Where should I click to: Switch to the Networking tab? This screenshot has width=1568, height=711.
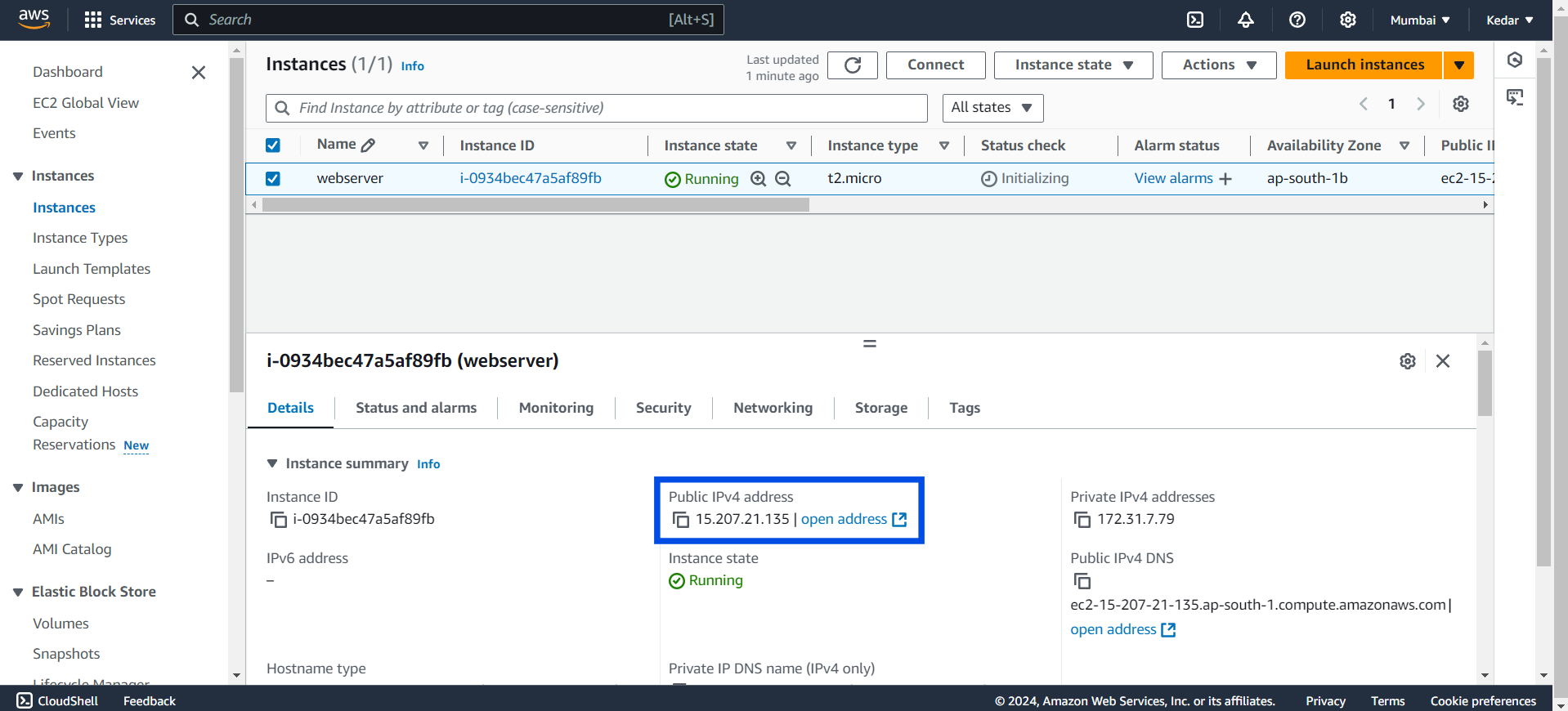tap(773, 408)
